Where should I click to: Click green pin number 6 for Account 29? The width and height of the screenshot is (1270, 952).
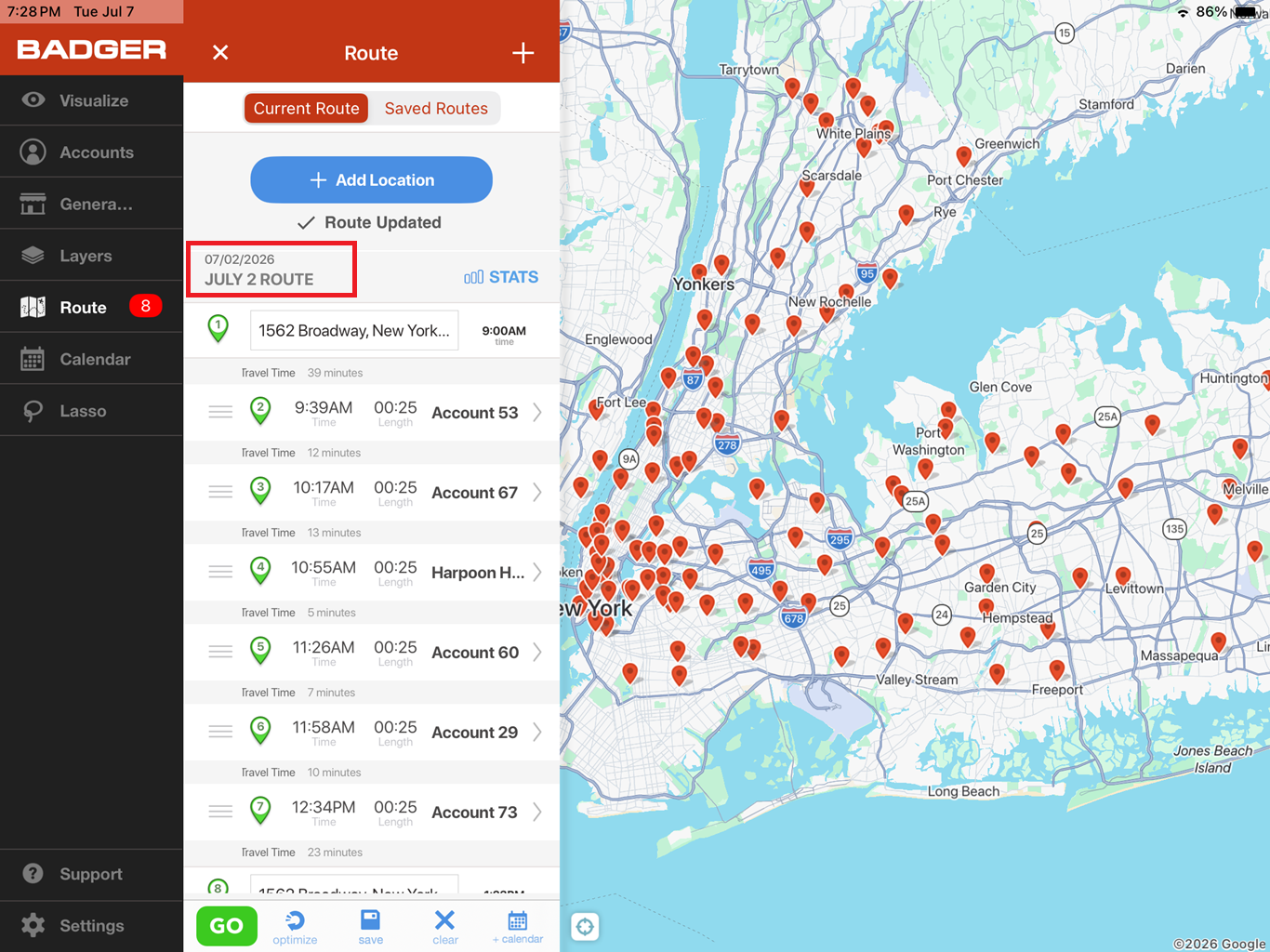(261, 730)
